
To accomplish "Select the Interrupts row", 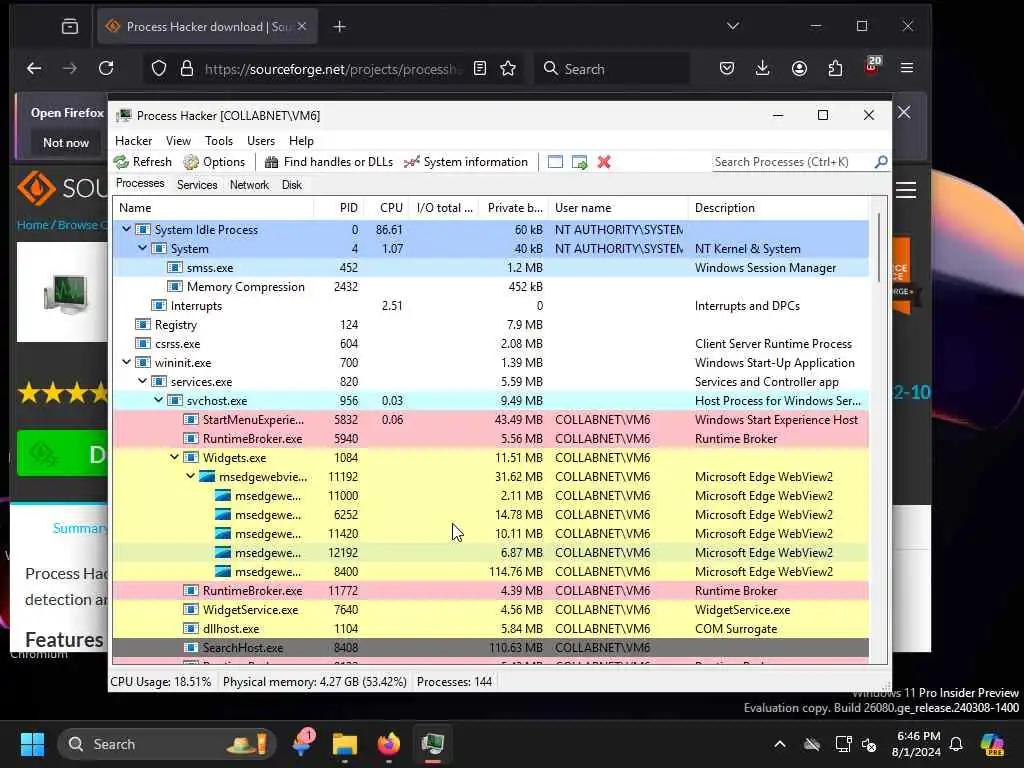I will [x=491, y=306].
